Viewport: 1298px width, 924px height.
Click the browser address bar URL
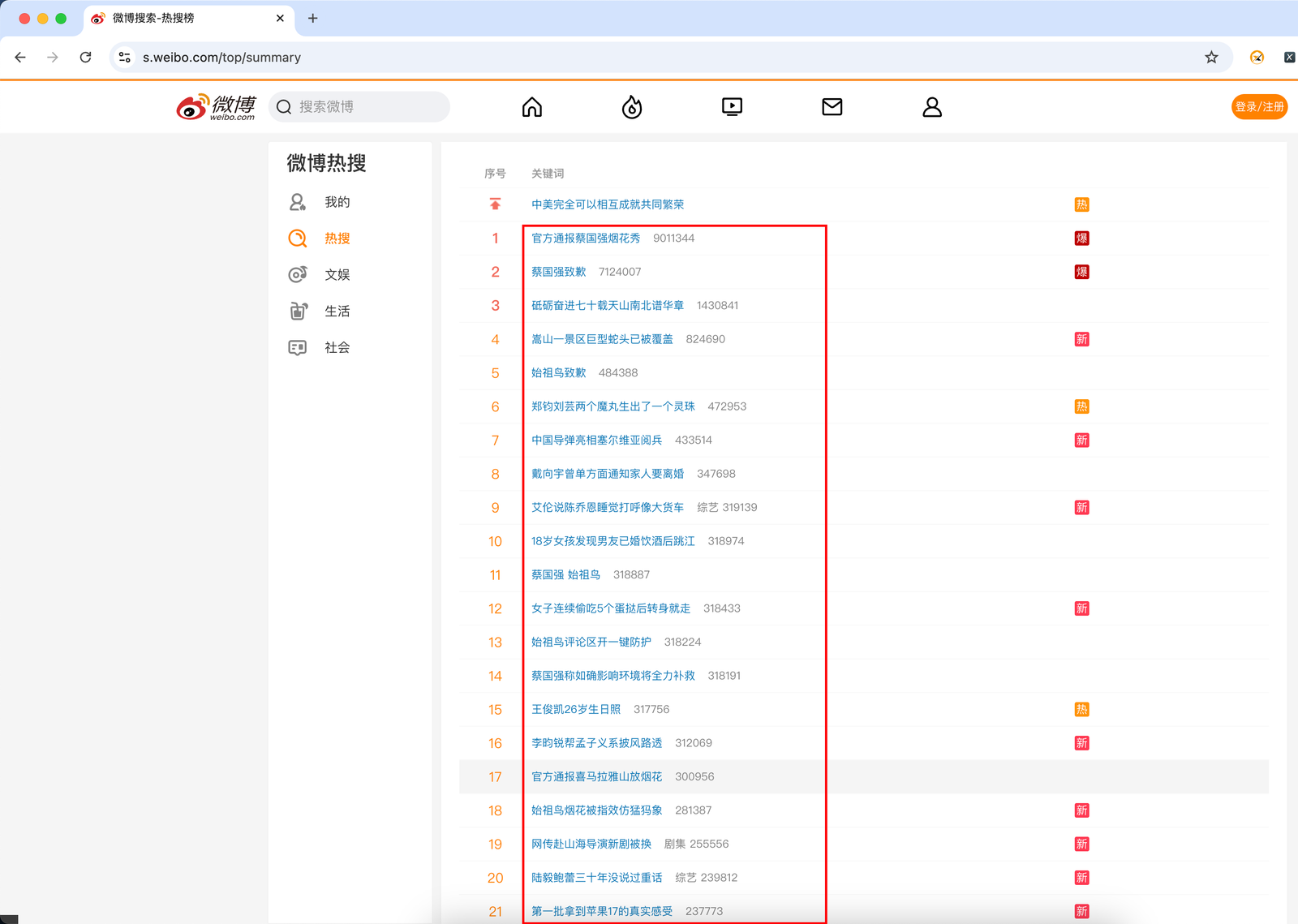click(x=221, y=58)
